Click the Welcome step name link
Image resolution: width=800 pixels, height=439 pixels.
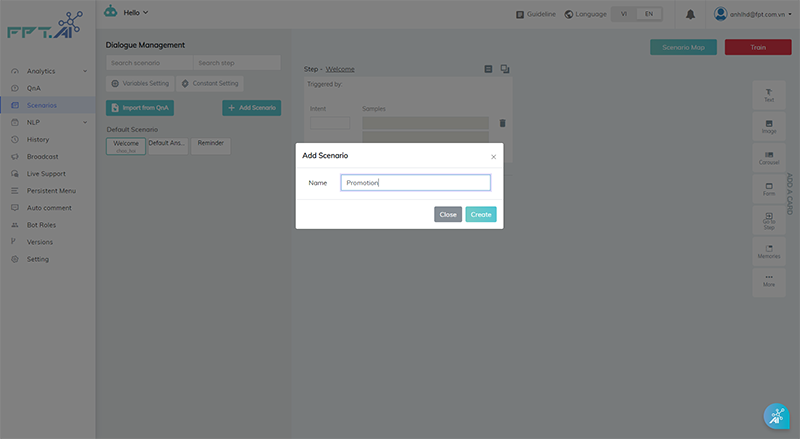[340, 69]
